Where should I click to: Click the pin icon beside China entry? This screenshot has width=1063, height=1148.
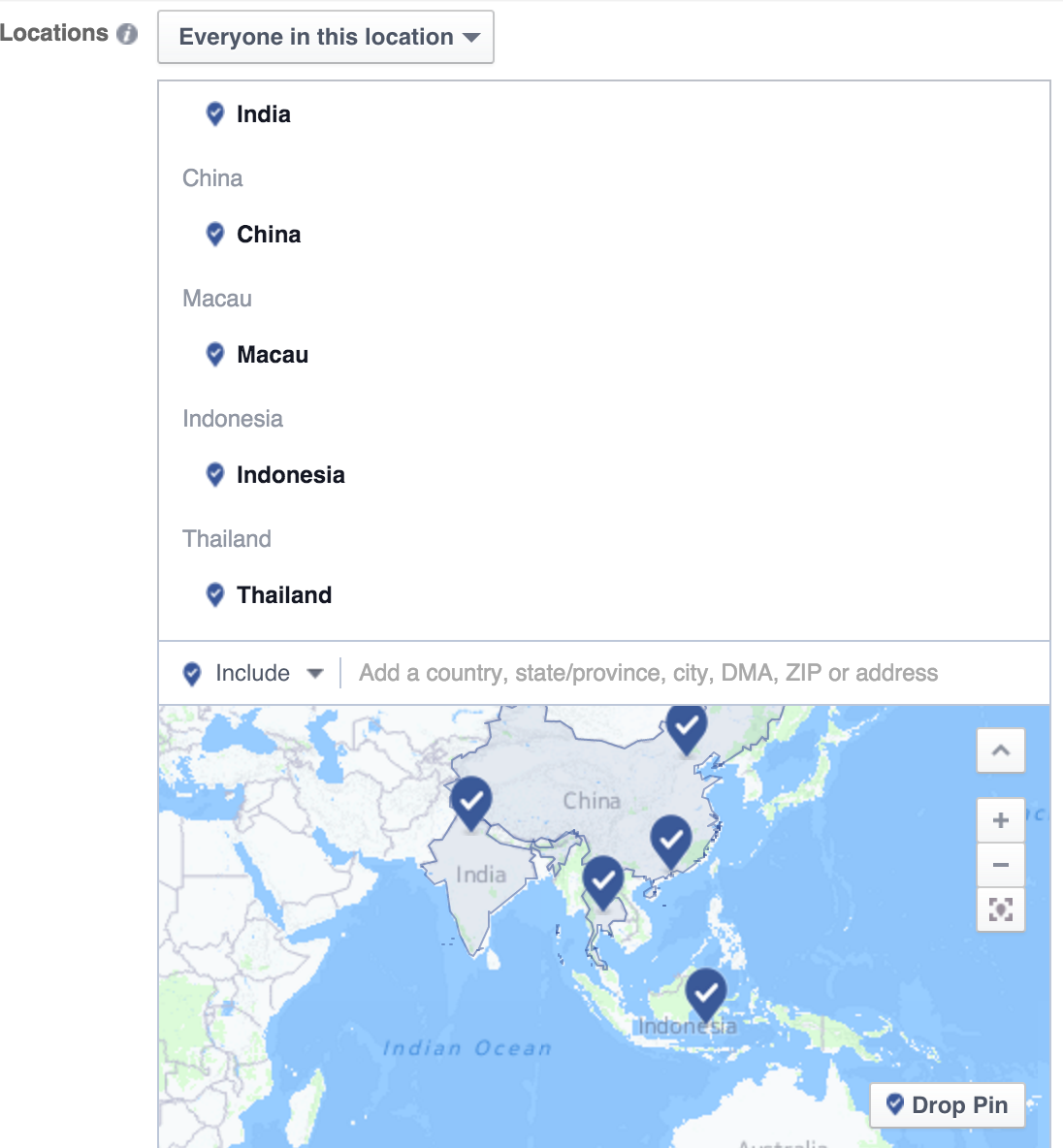coord(214,235)
